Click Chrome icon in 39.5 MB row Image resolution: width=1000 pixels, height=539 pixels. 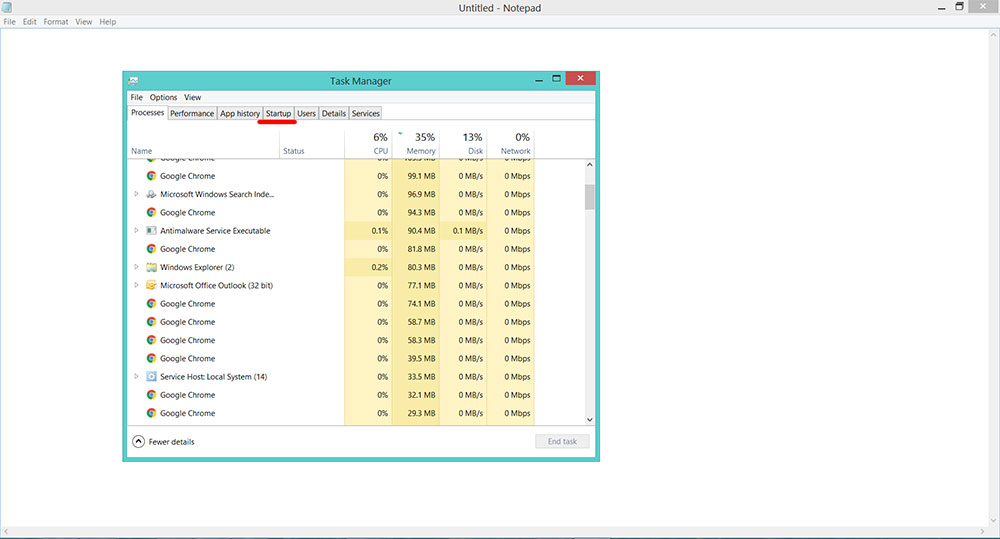pyautogui.click(x=151, y=358)
